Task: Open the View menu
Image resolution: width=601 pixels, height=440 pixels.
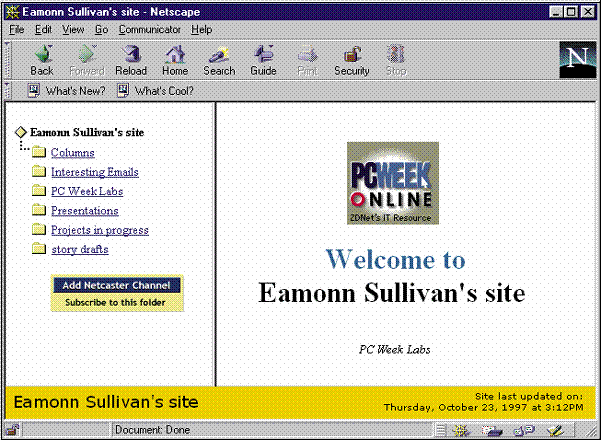Action: [x=73, y=30]
